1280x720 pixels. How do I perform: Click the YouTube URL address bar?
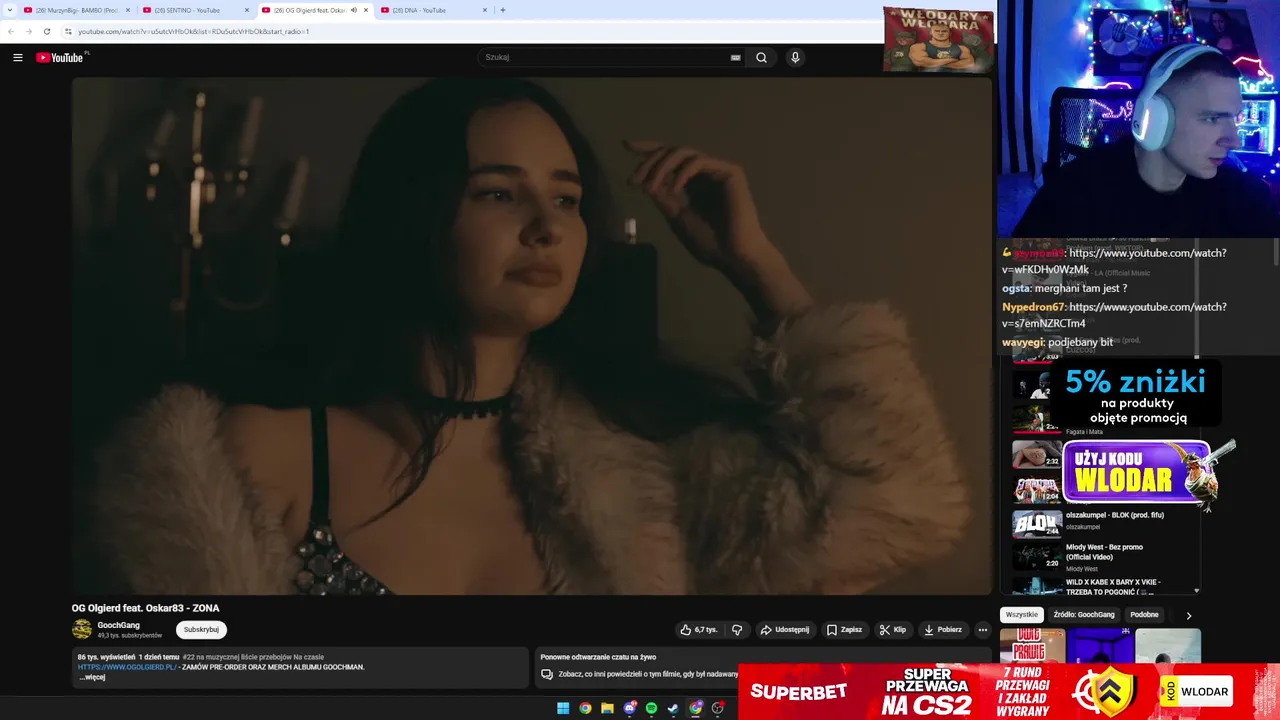pyautogui.click(x=194, y=31)
